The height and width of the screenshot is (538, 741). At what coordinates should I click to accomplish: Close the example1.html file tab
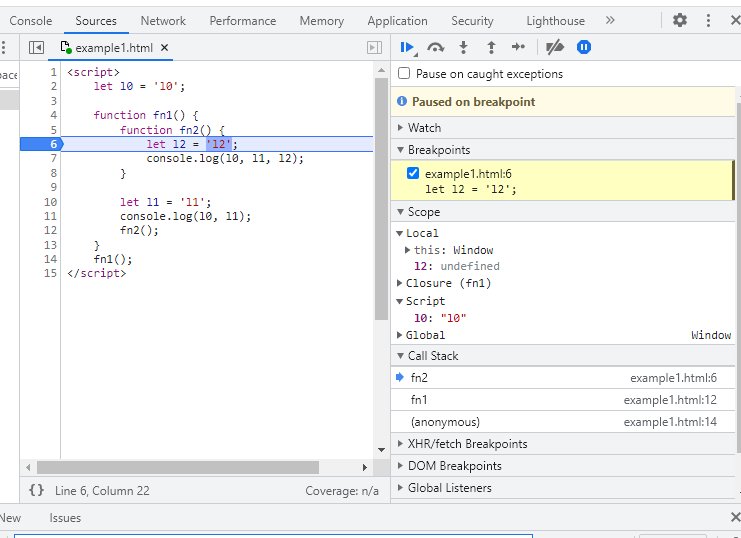click(164, 48)
